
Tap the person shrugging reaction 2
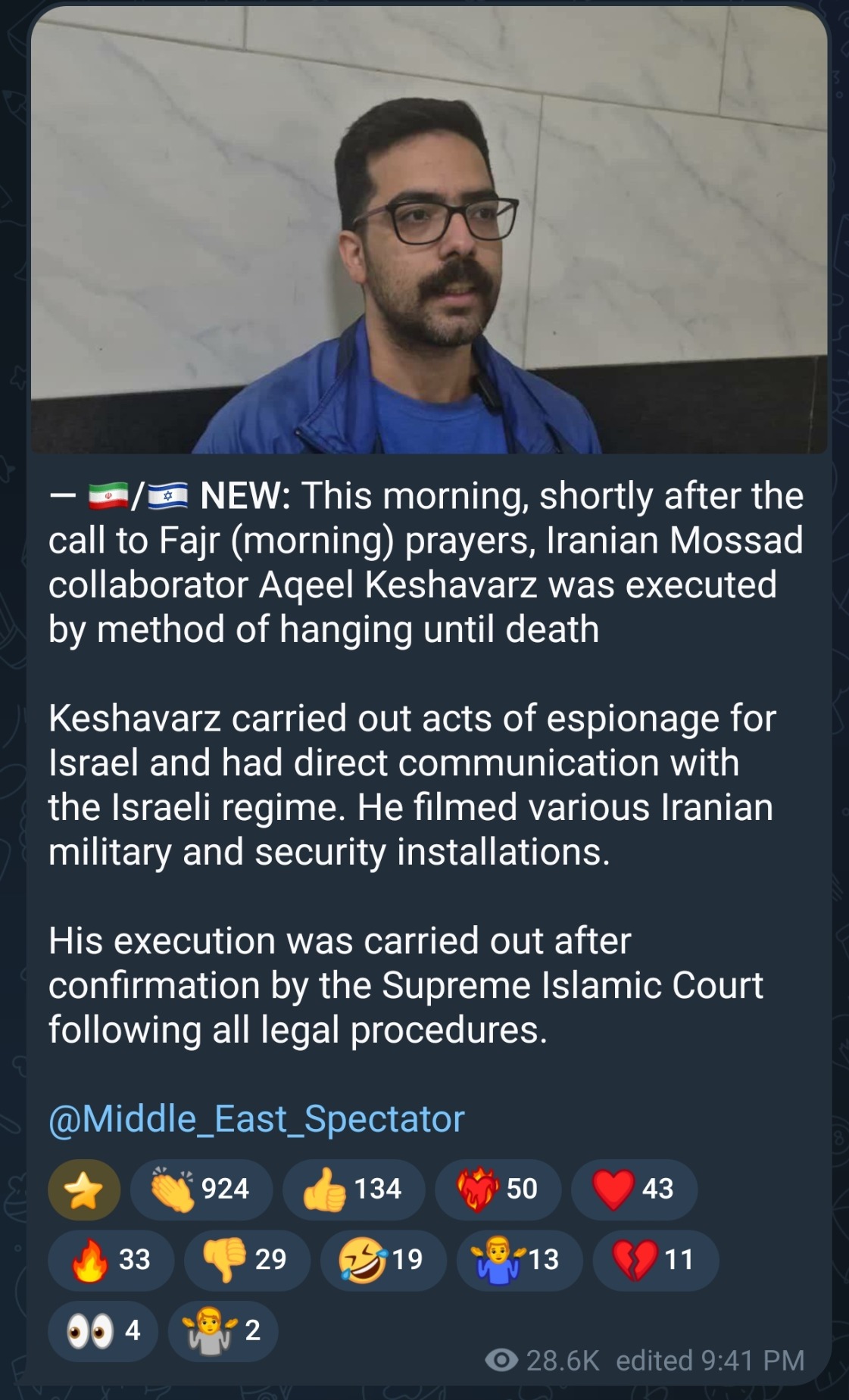click(x=223, y=1330)
